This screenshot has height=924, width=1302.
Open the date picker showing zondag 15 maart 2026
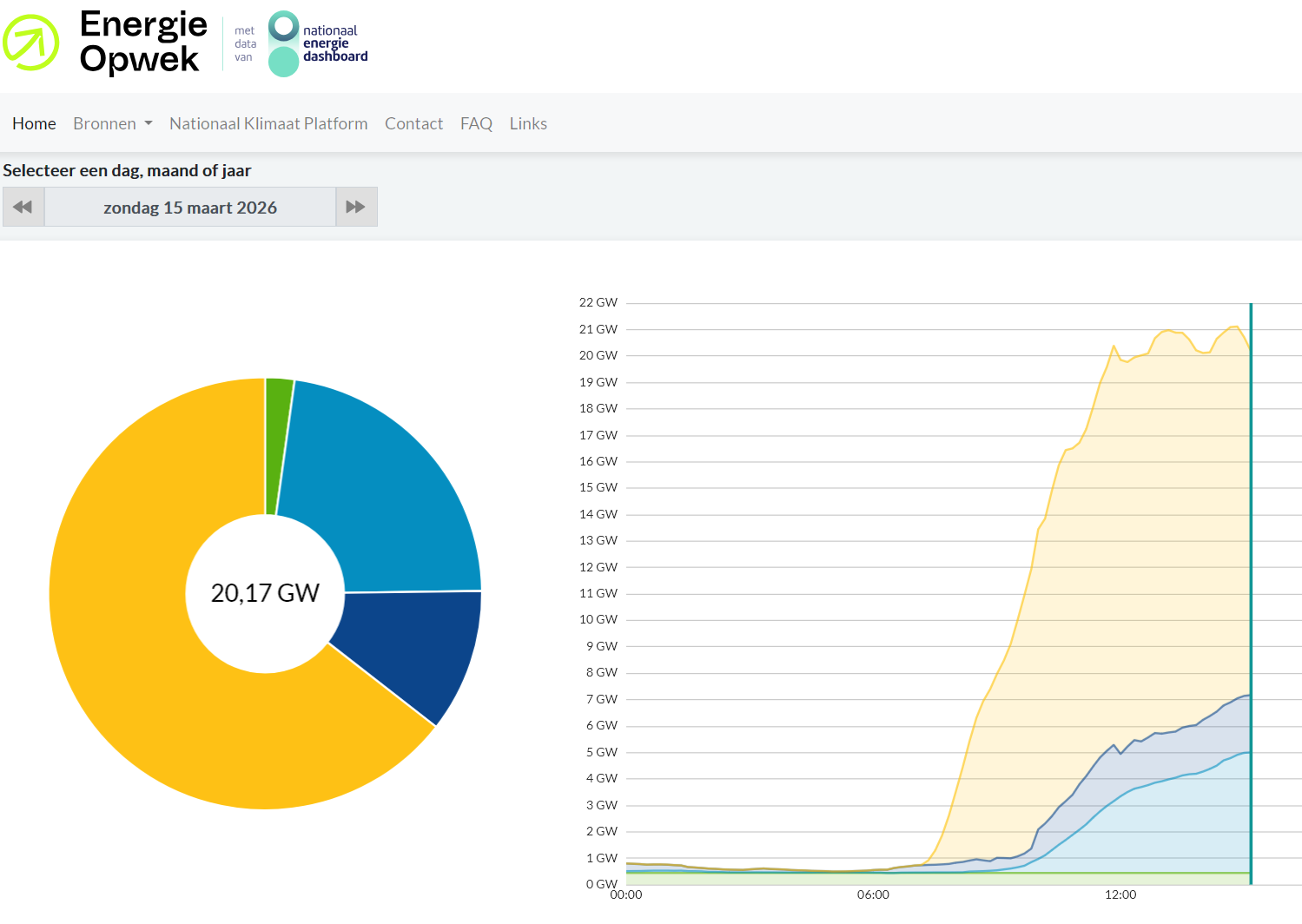[x=189, y=208]
